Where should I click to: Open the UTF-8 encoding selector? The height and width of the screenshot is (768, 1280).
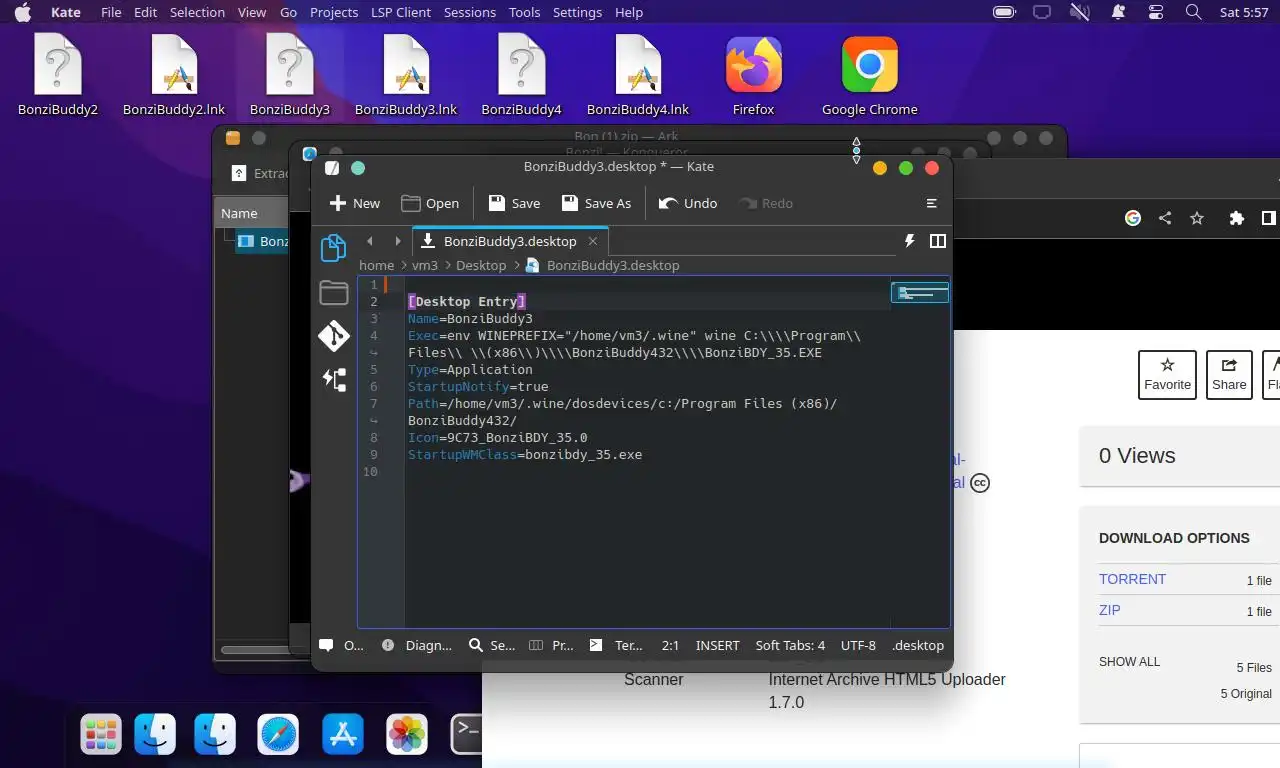point(858,645)
